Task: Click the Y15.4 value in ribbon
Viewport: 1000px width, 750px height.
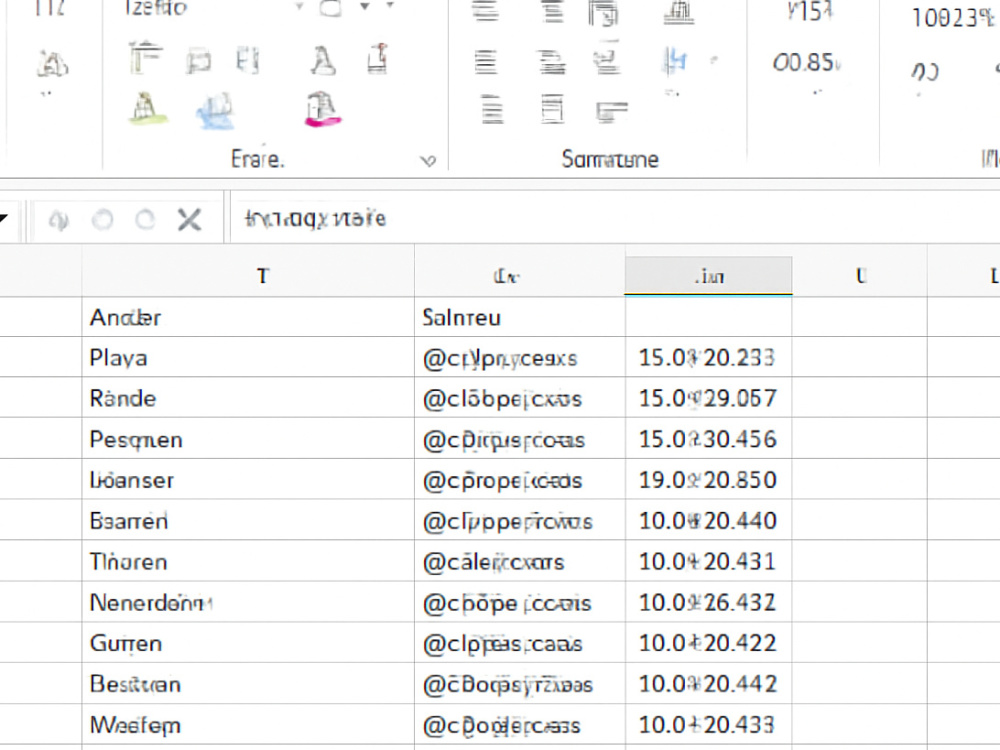Action: click(809, 11)
